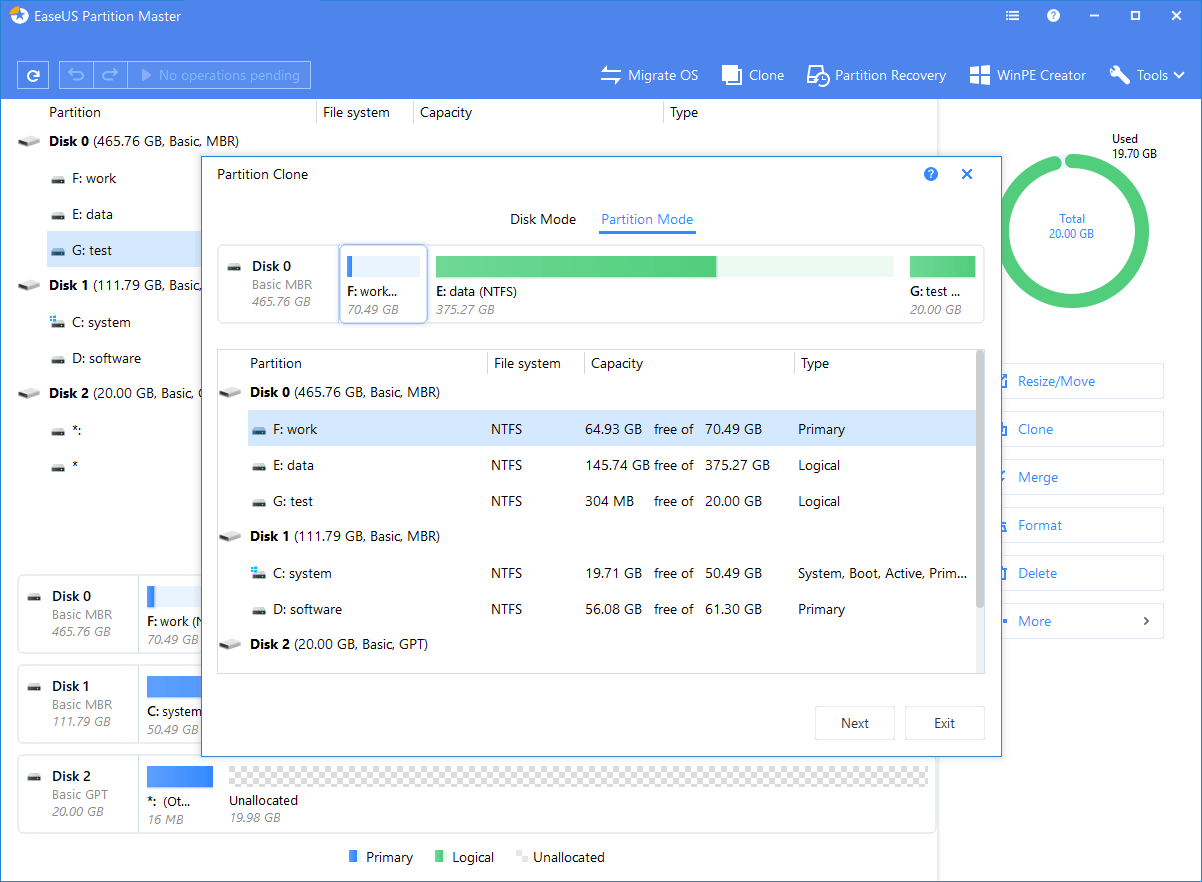The height and width of the screenshot is (882, 1202).
Task: Open the Tools dropdown
Action: 1146,74
